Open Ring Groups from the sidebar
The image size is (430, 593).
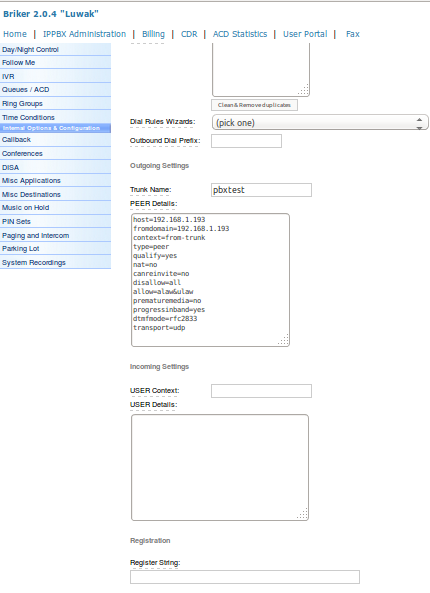point(55,104)
